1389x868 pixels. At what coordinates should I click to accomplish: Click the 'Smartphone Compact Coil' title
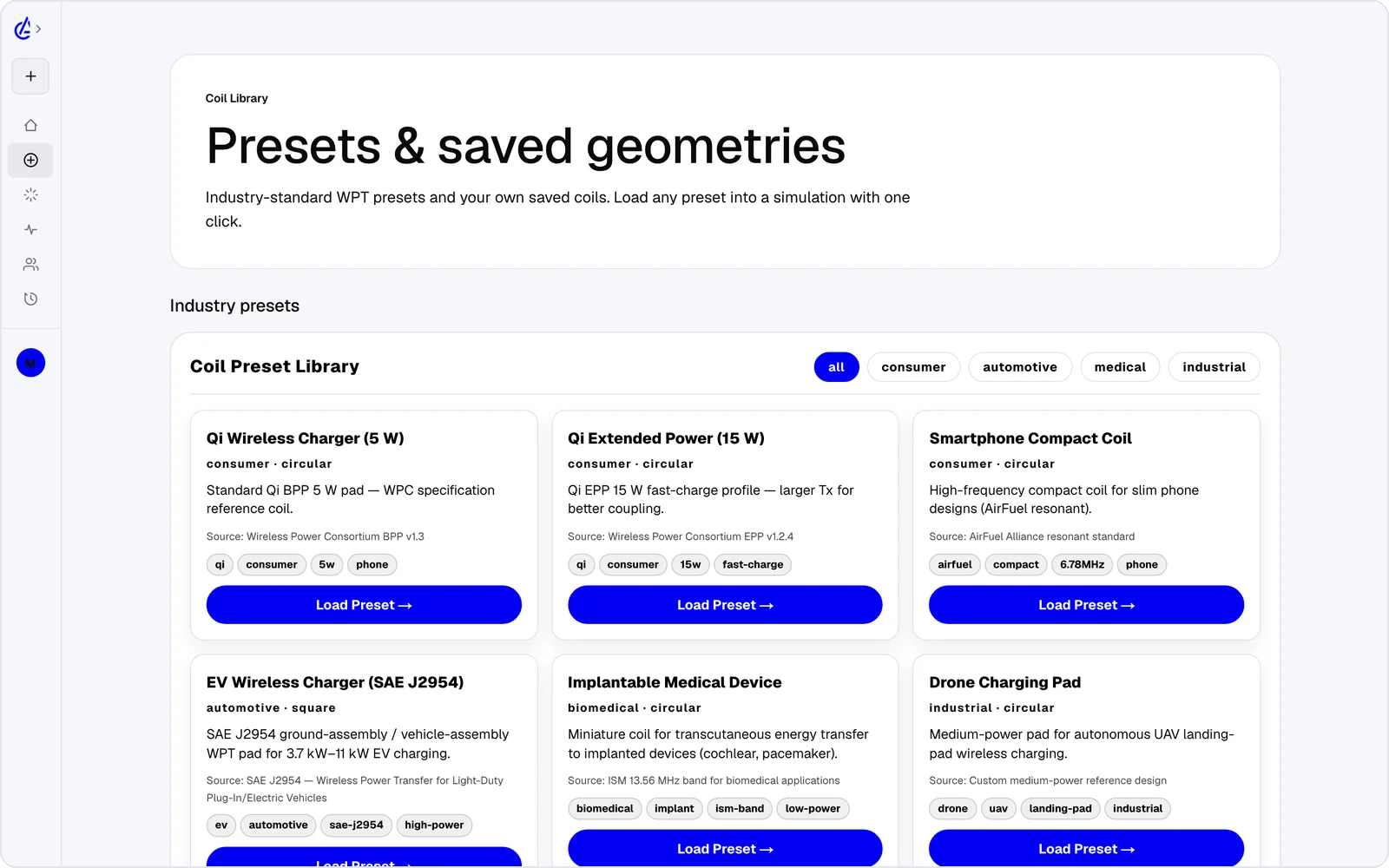[1030, 438]
